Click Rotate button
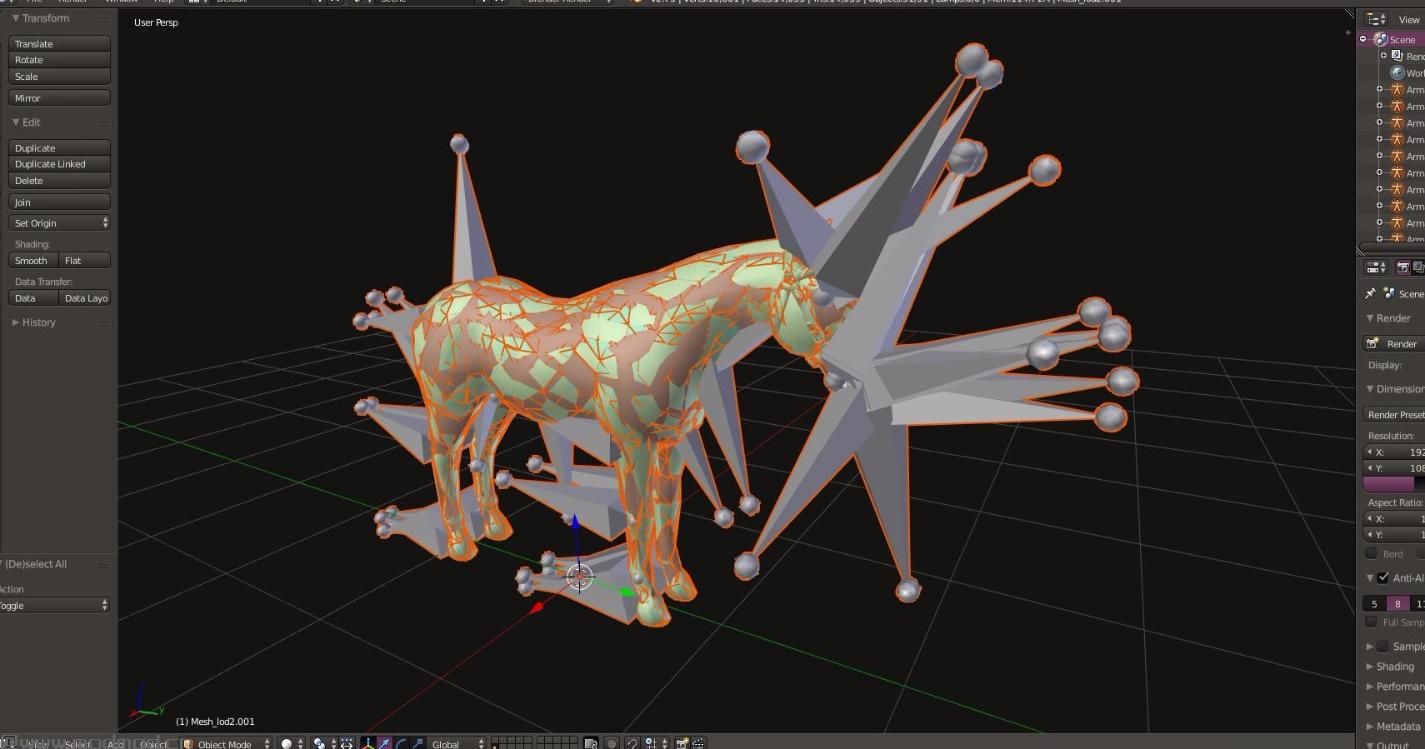This screenshot has width=1425, height=749. click(59, 60)
